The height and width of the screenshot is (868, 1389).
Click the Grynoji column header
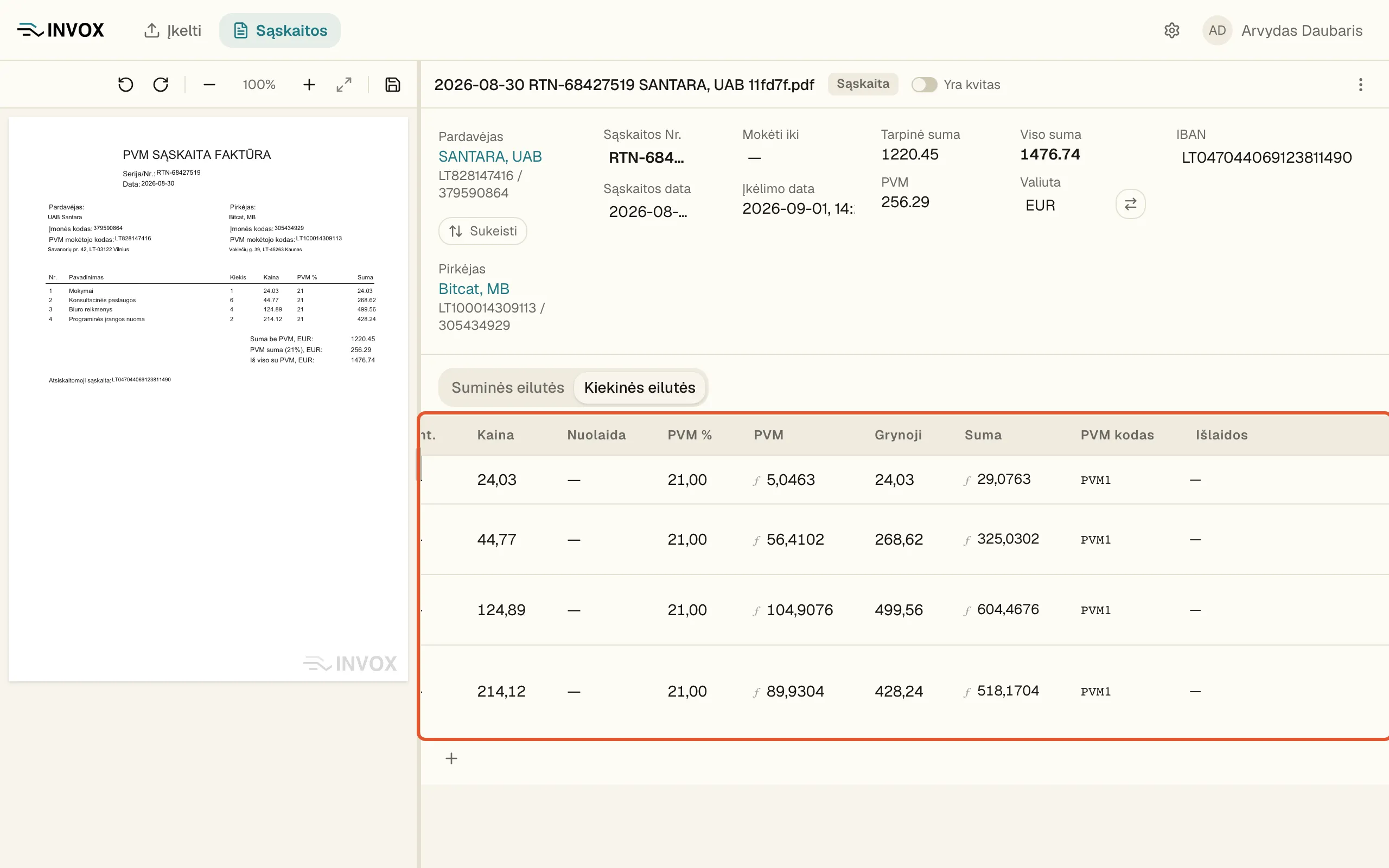pyautogui.click(x=899, y=435)
